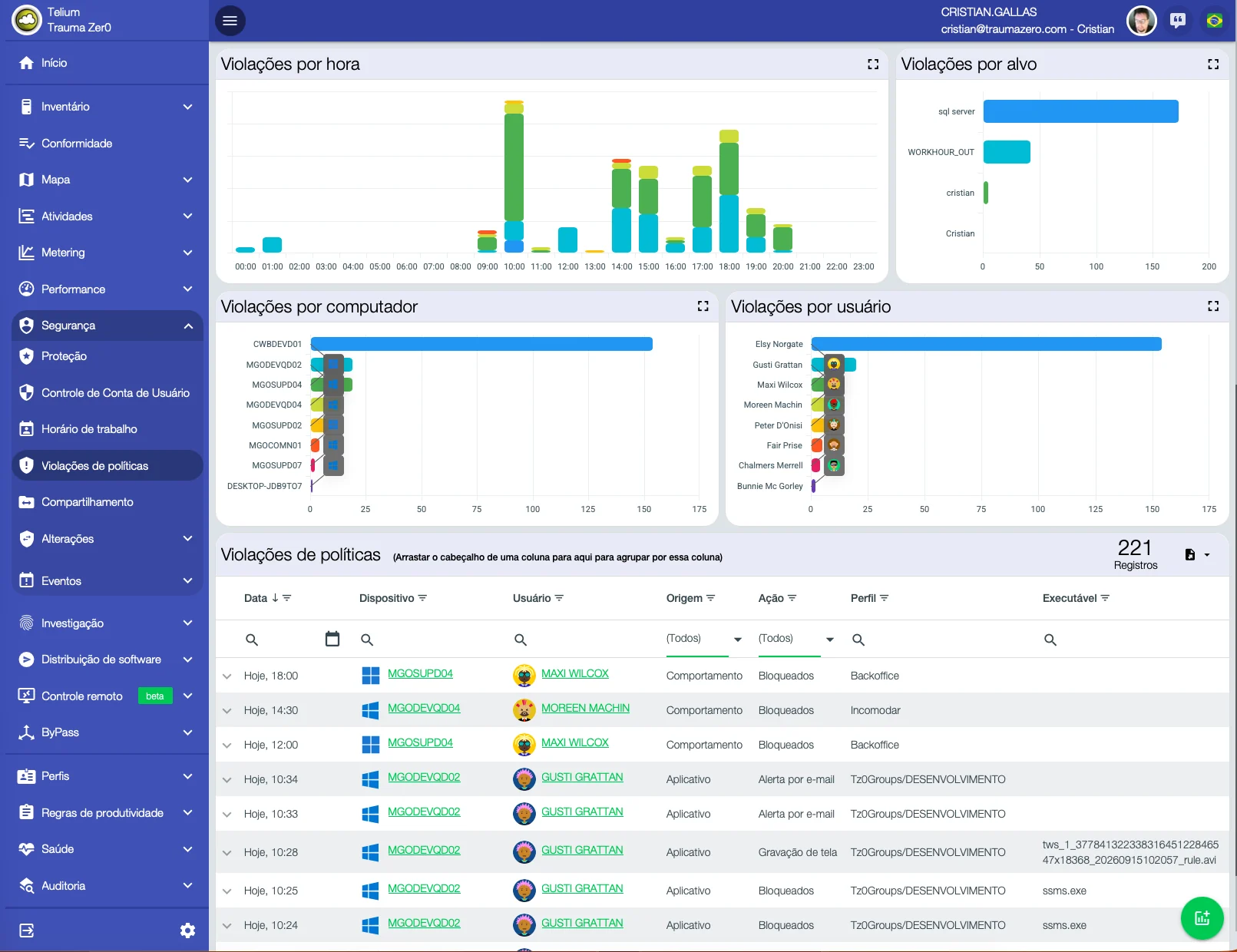Expand the Alterações menu
1237x952 pixels.
pos(188,539)
